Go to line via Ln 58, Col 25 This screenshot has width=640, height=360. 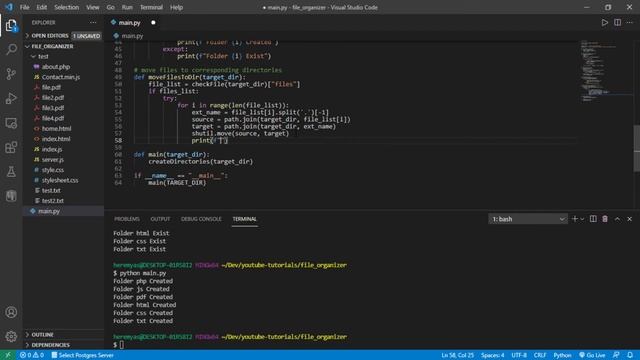tap(457, 355)
